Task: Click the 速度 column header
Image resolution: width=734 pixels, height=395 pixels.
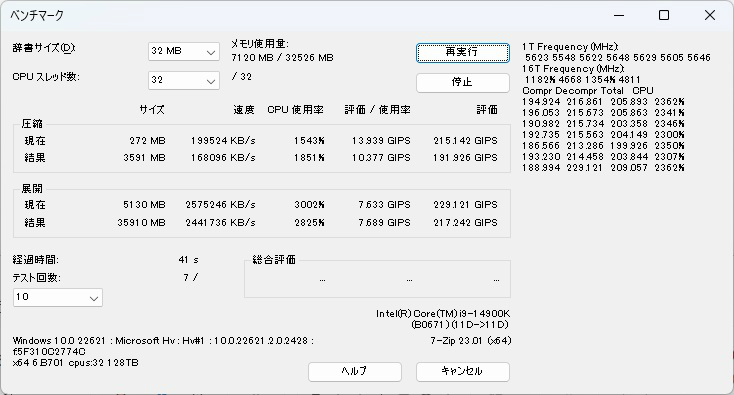Action: pos(244,110)
